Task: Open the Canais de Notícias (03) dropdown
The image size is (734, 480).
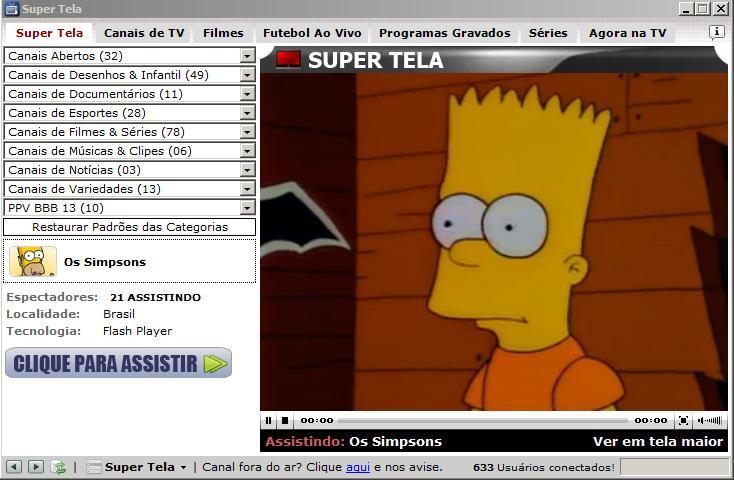Action: coord(129,170)
